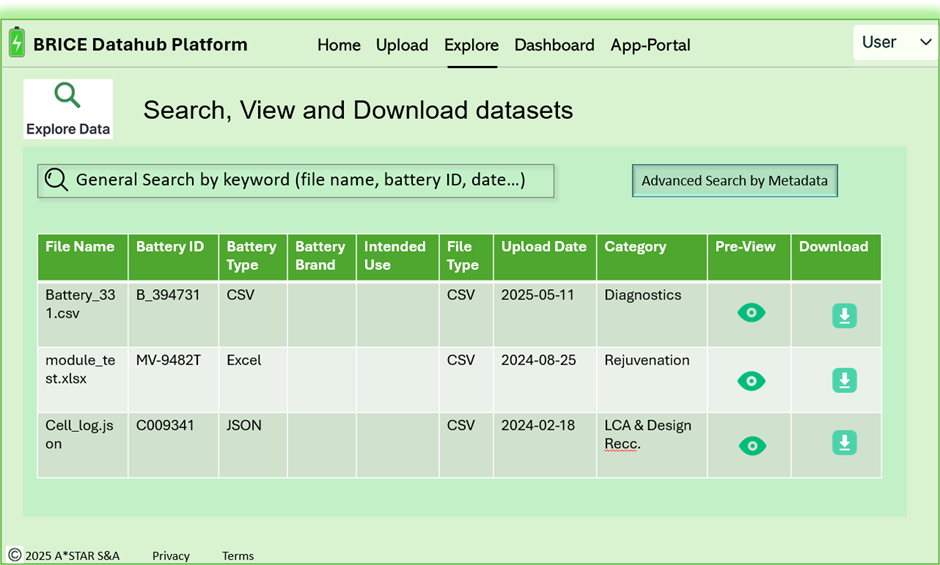
Task: Download the Battery_331.csv file
Action: 844,315
